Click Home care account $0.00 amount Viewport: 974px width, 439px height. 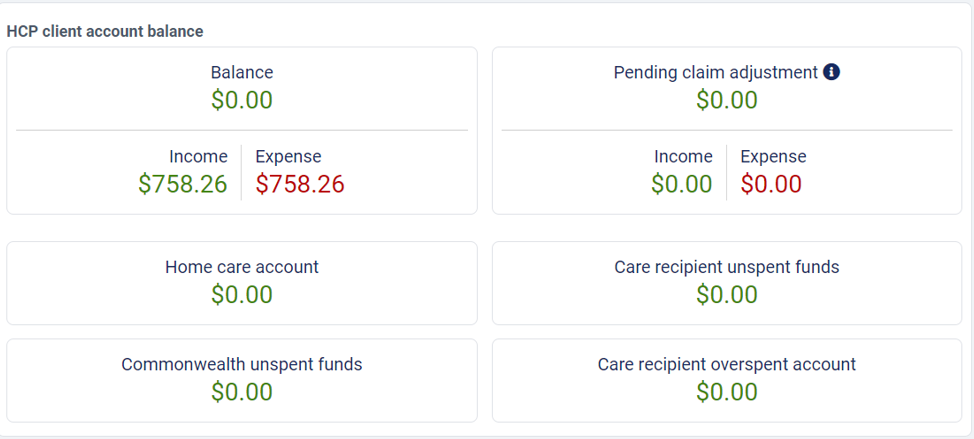coord(242,294)
